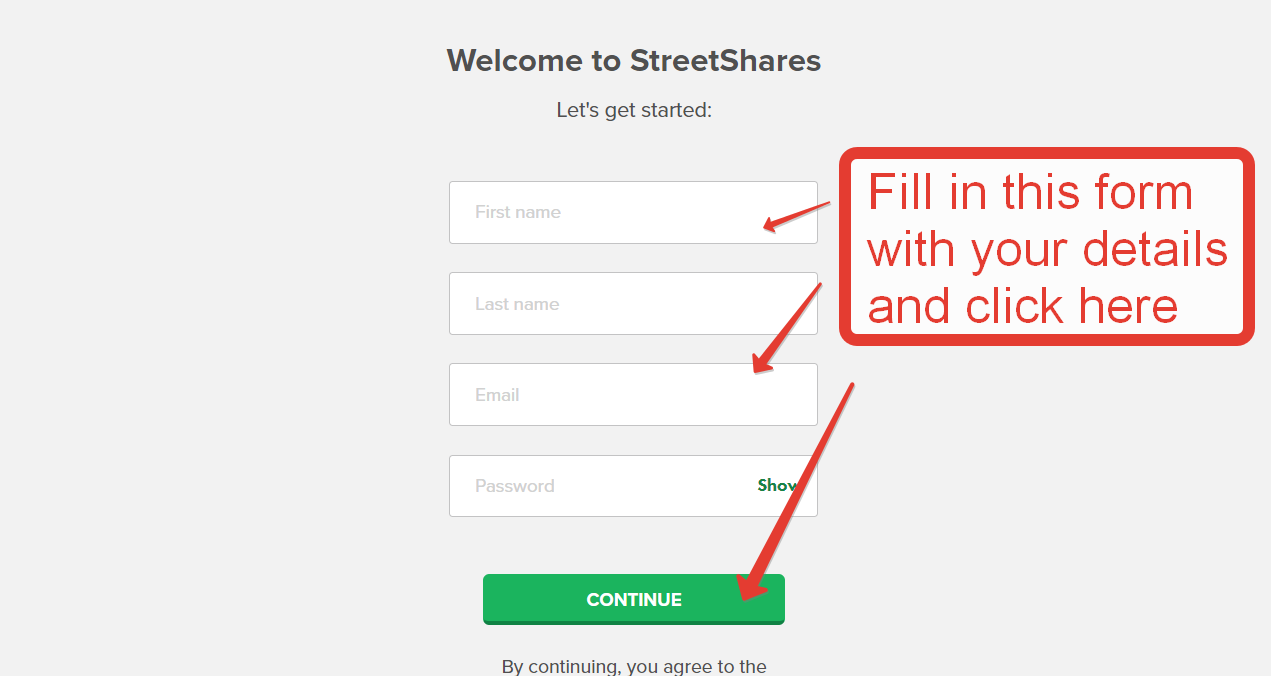Click the "and click here" annotation line
This screenshot has height=676, width=1274.
[1022, 305]
